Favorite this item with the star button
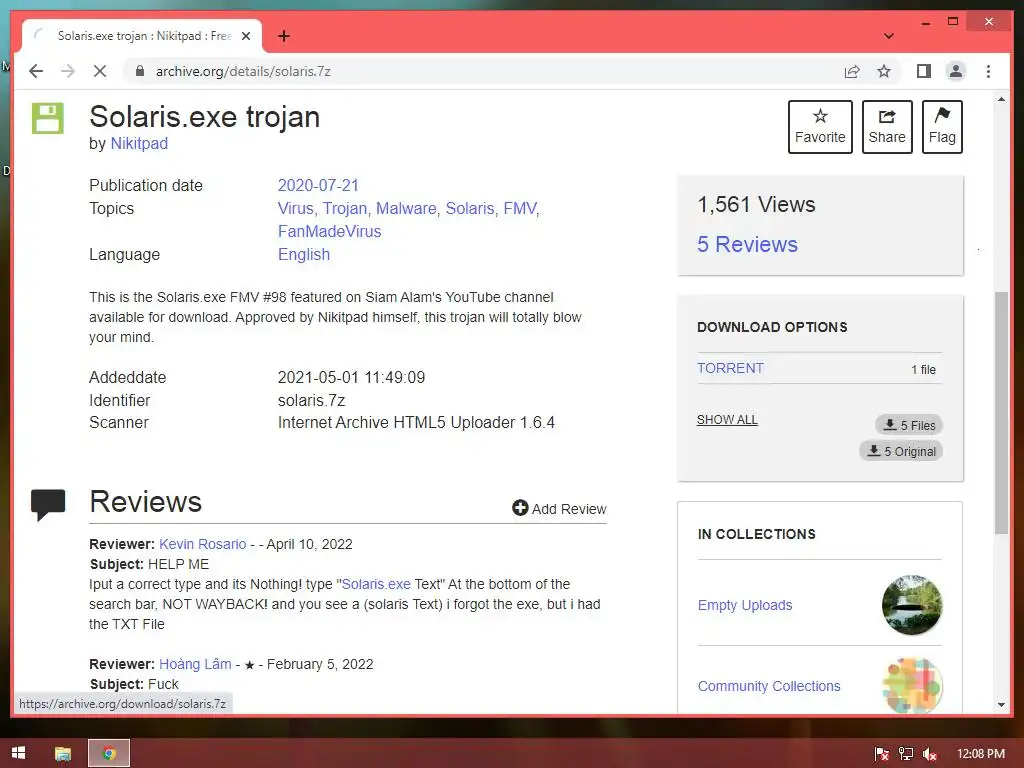The image size is (1024, 768). (820, 127)
